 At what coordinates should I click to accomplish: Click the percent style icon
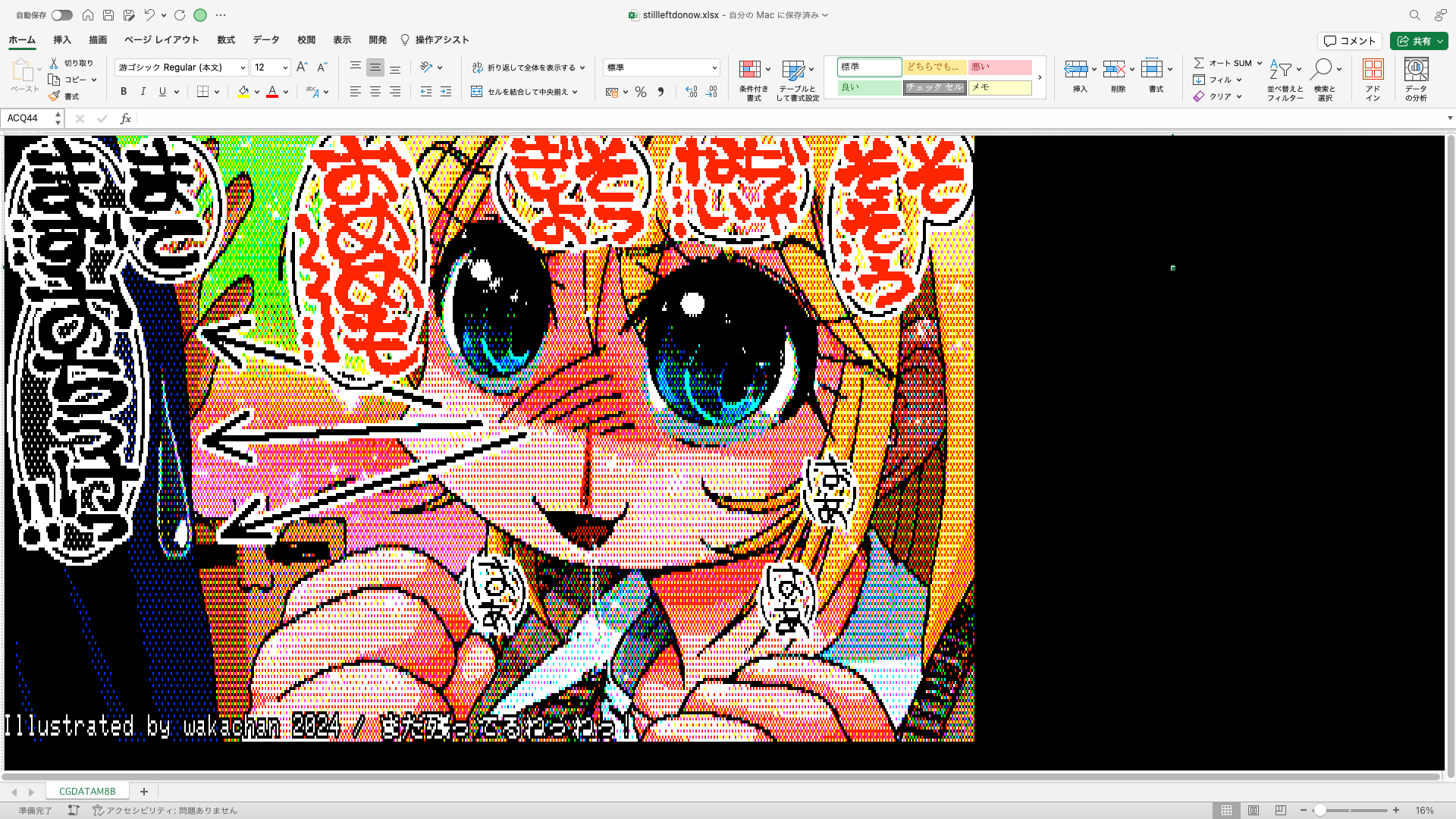[x=641, y=92]
